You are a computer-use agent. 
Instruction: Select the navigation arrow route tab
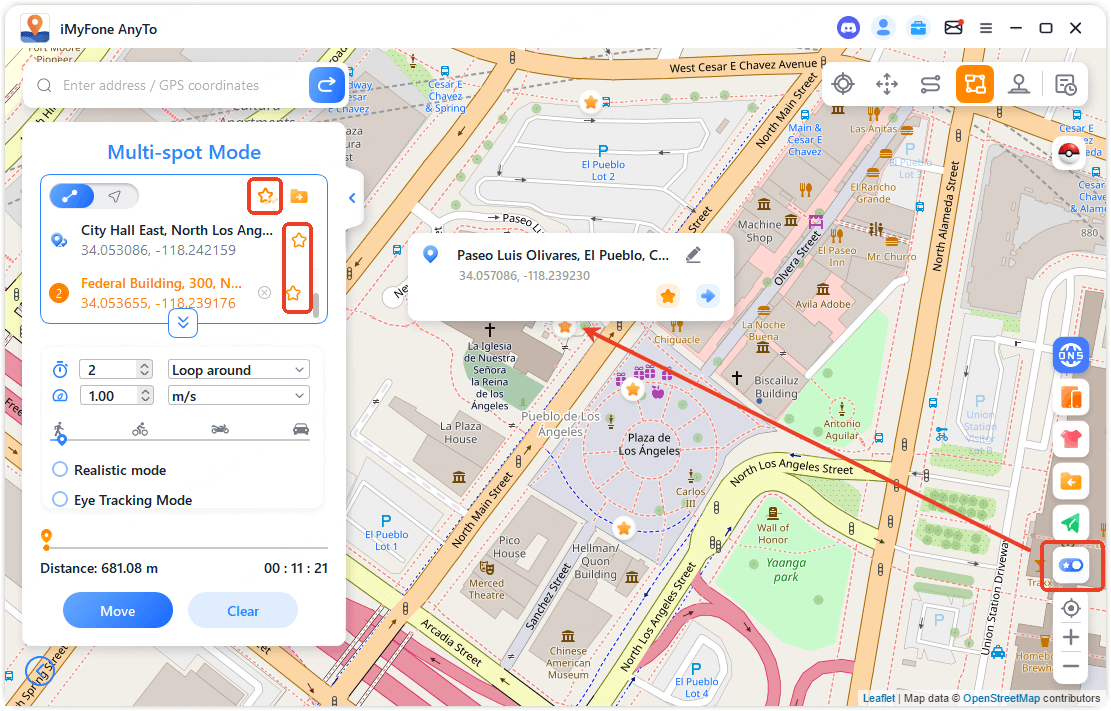tap(116, 196)
